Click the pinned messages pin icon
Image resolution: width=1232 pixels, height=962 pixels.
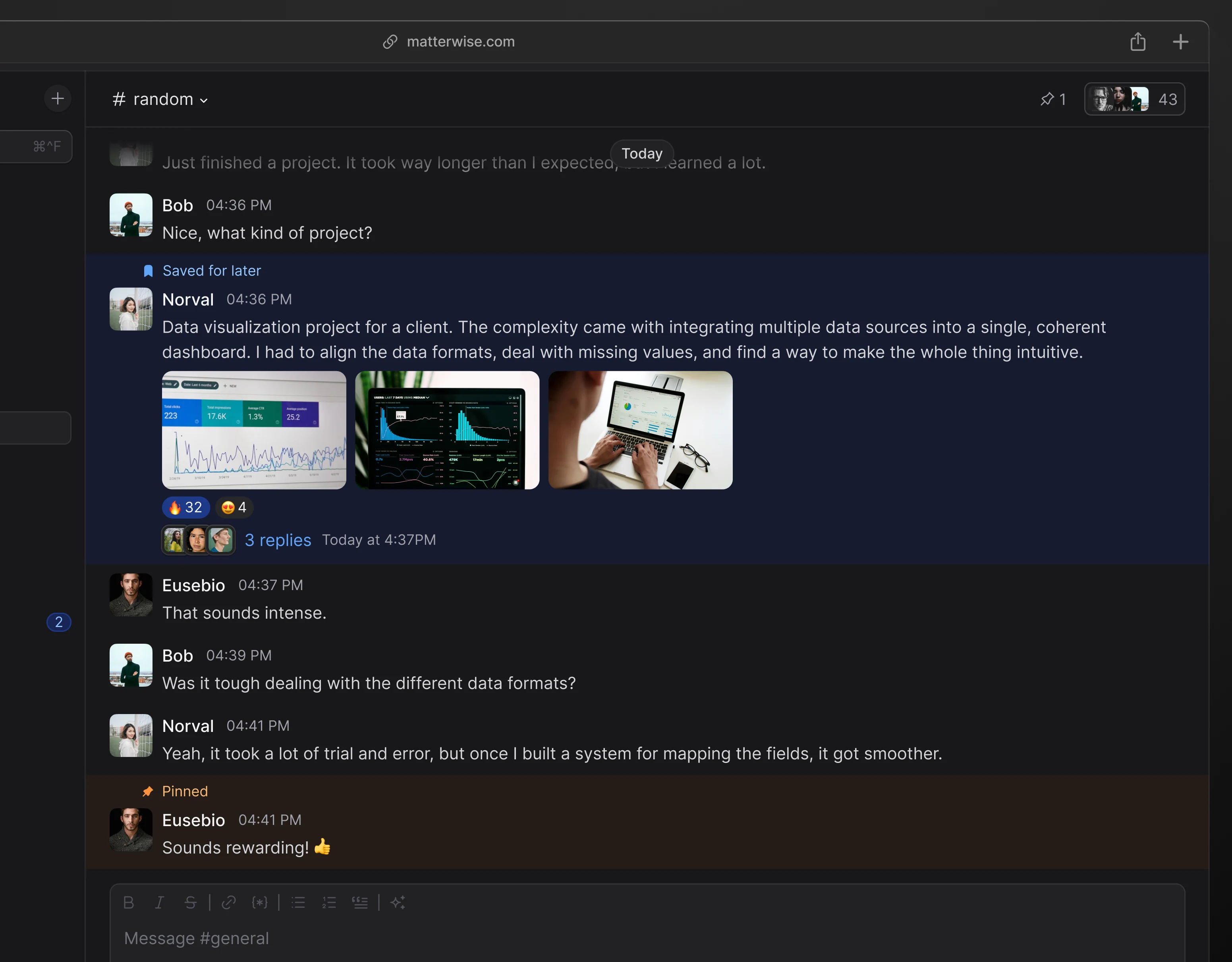pyautogui.click(x=1048, y=99)
